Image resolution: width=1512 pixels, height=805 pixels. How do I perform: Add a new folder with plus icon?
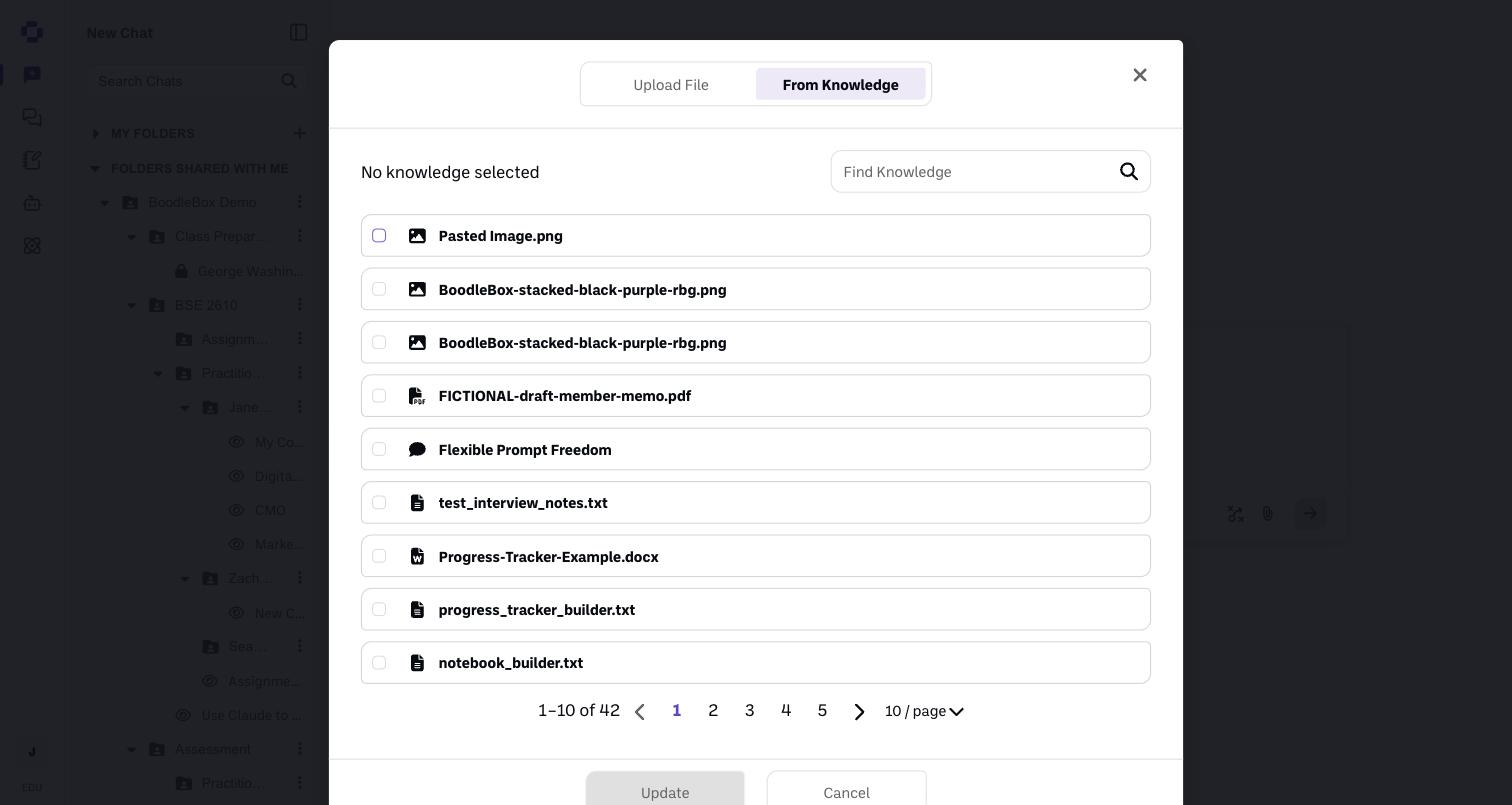tap(299, 133)
